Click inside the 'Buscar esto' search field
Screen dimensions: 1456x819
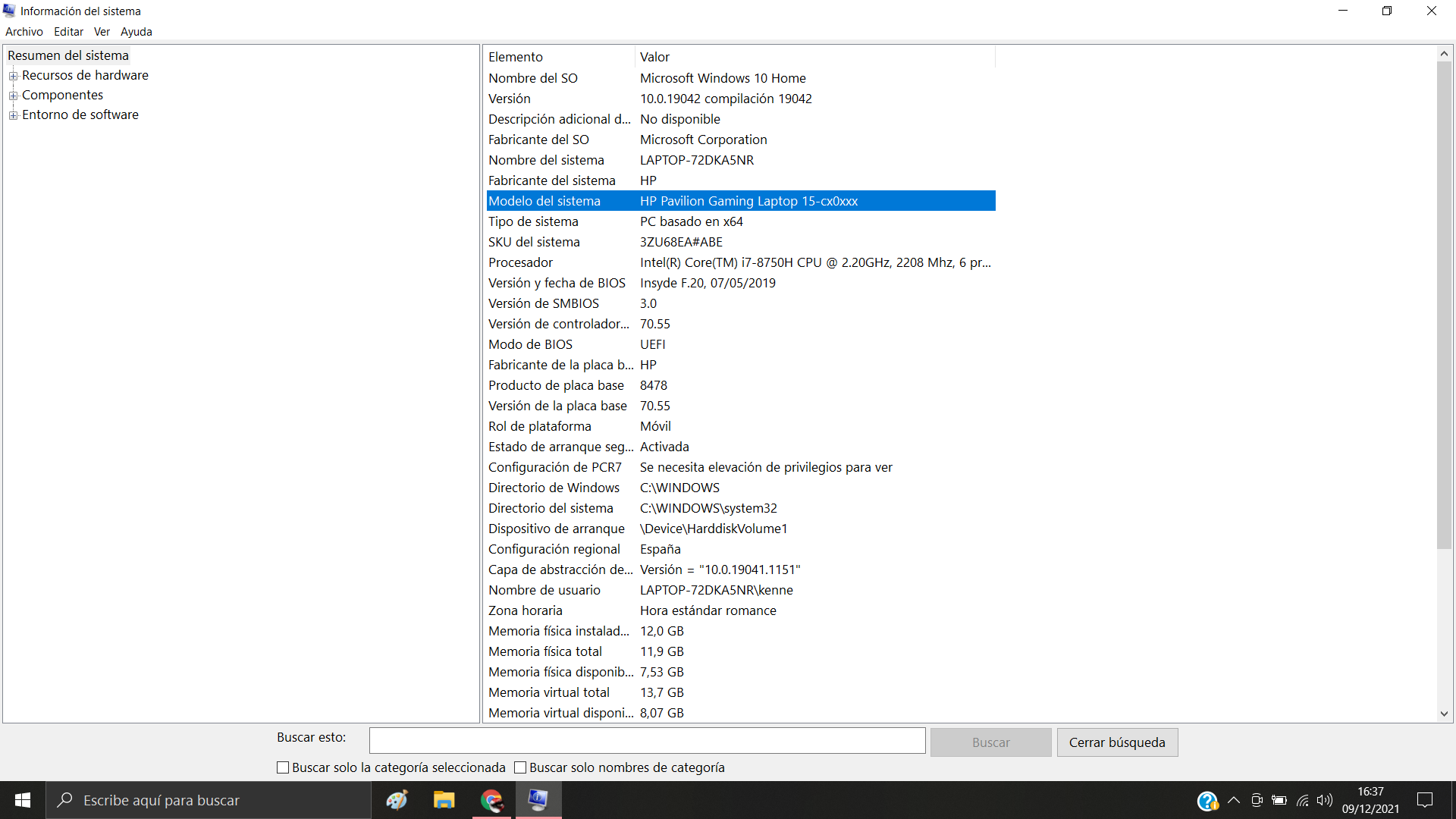(646, 740)
